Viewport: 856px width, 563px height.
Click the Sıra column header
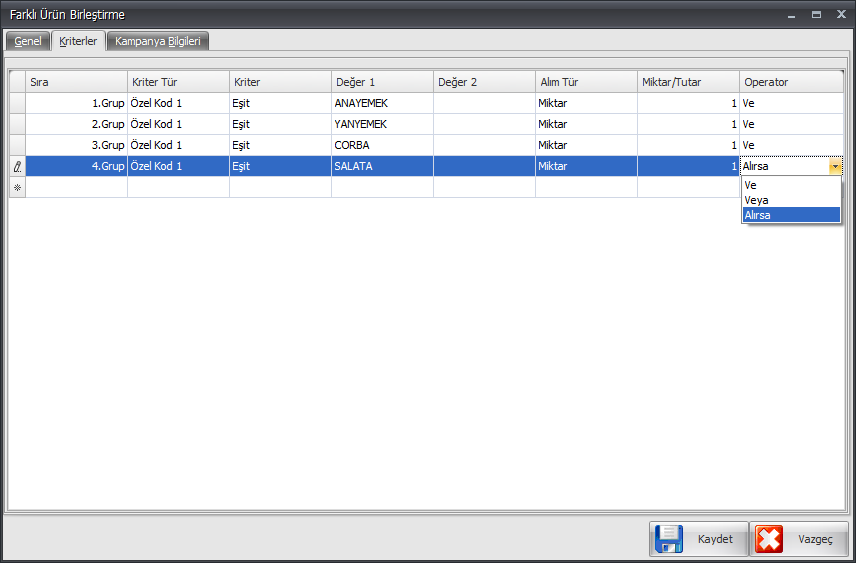76,82
